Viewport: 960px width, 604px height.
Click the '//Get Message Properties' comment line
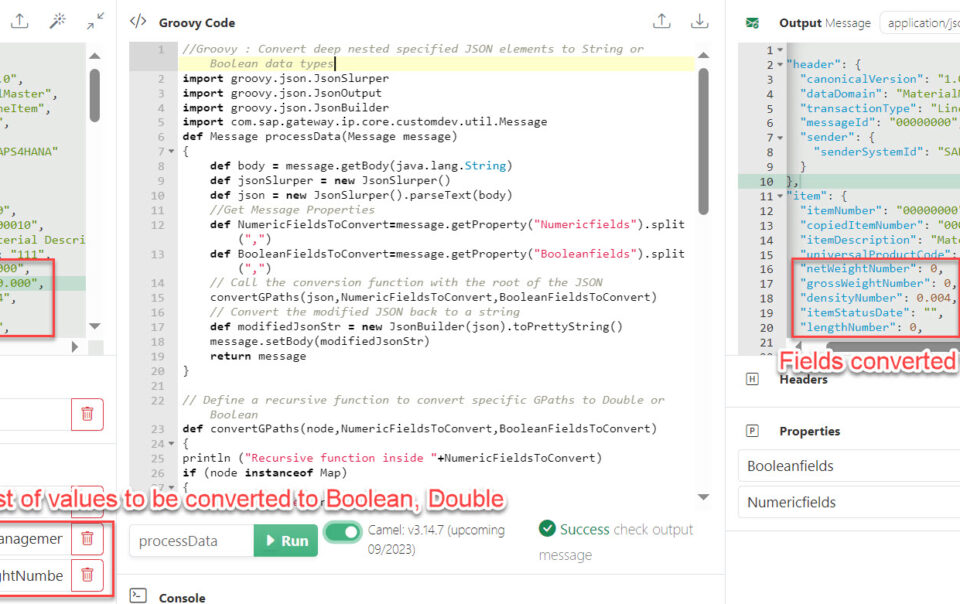(292, 210)
